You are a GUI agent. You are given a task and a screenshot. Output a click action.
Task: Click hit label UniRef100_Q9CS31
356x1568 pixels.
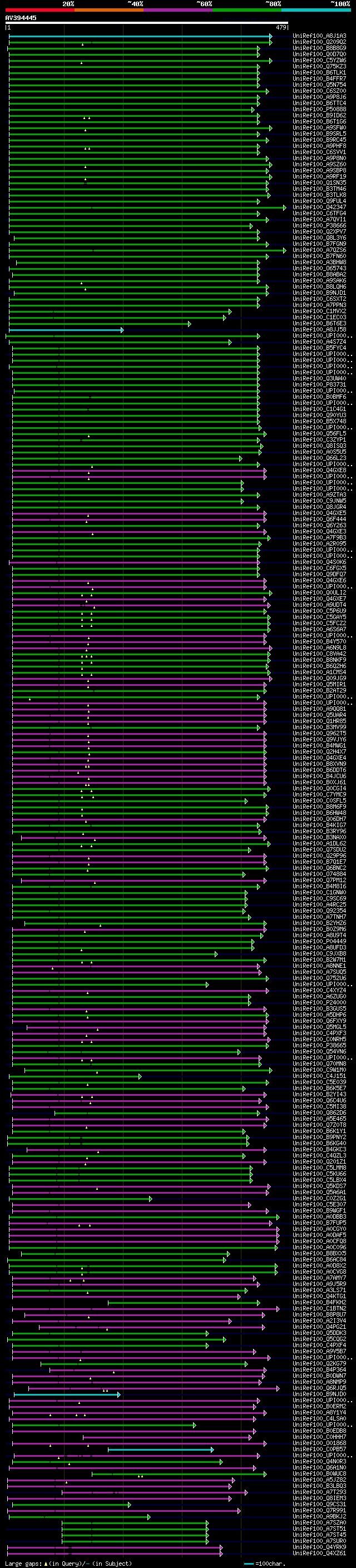pyautogui.click(x=319, y=1504)
